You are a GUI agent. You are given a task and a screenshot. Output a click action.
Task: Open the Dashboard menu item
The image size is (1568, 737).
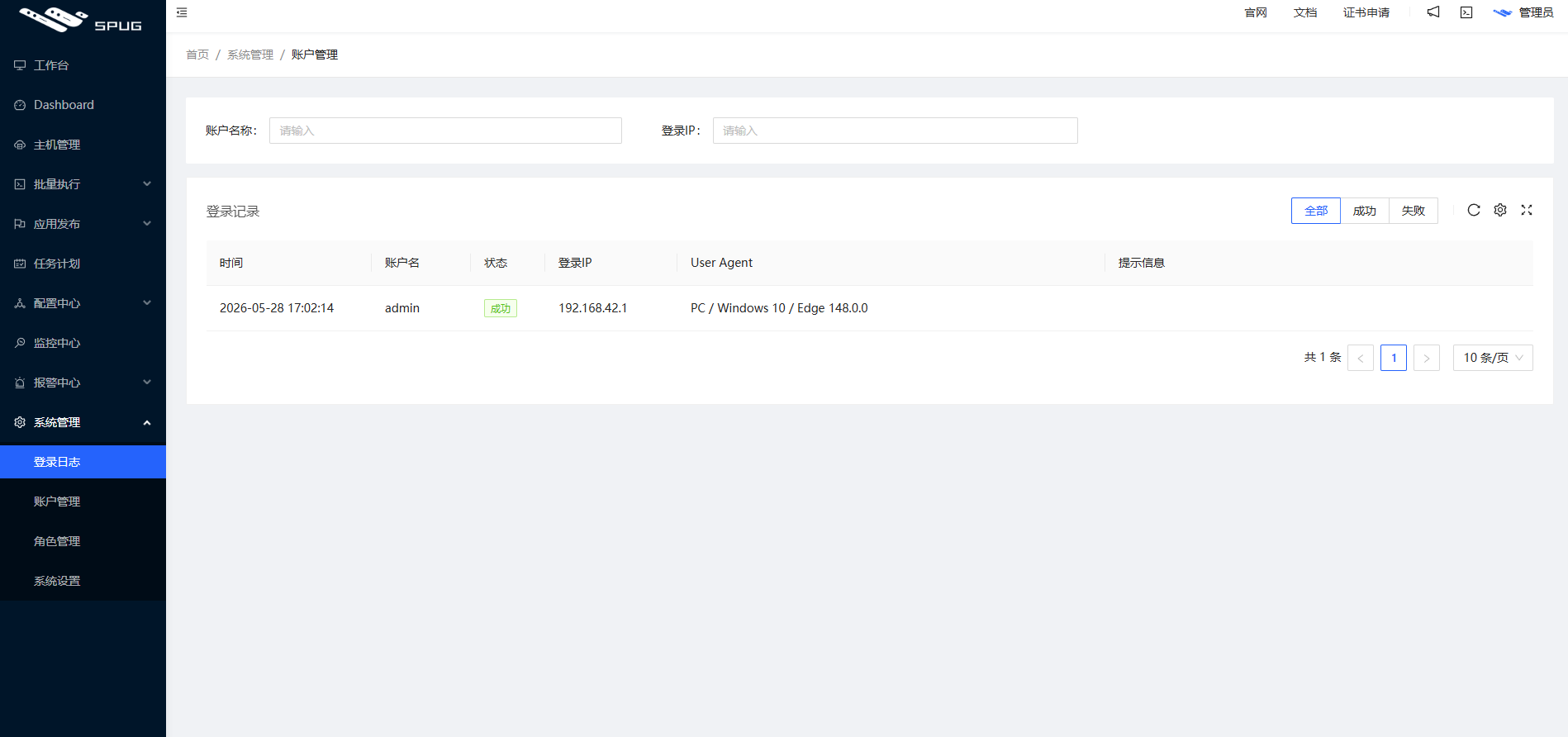point(83,105)
